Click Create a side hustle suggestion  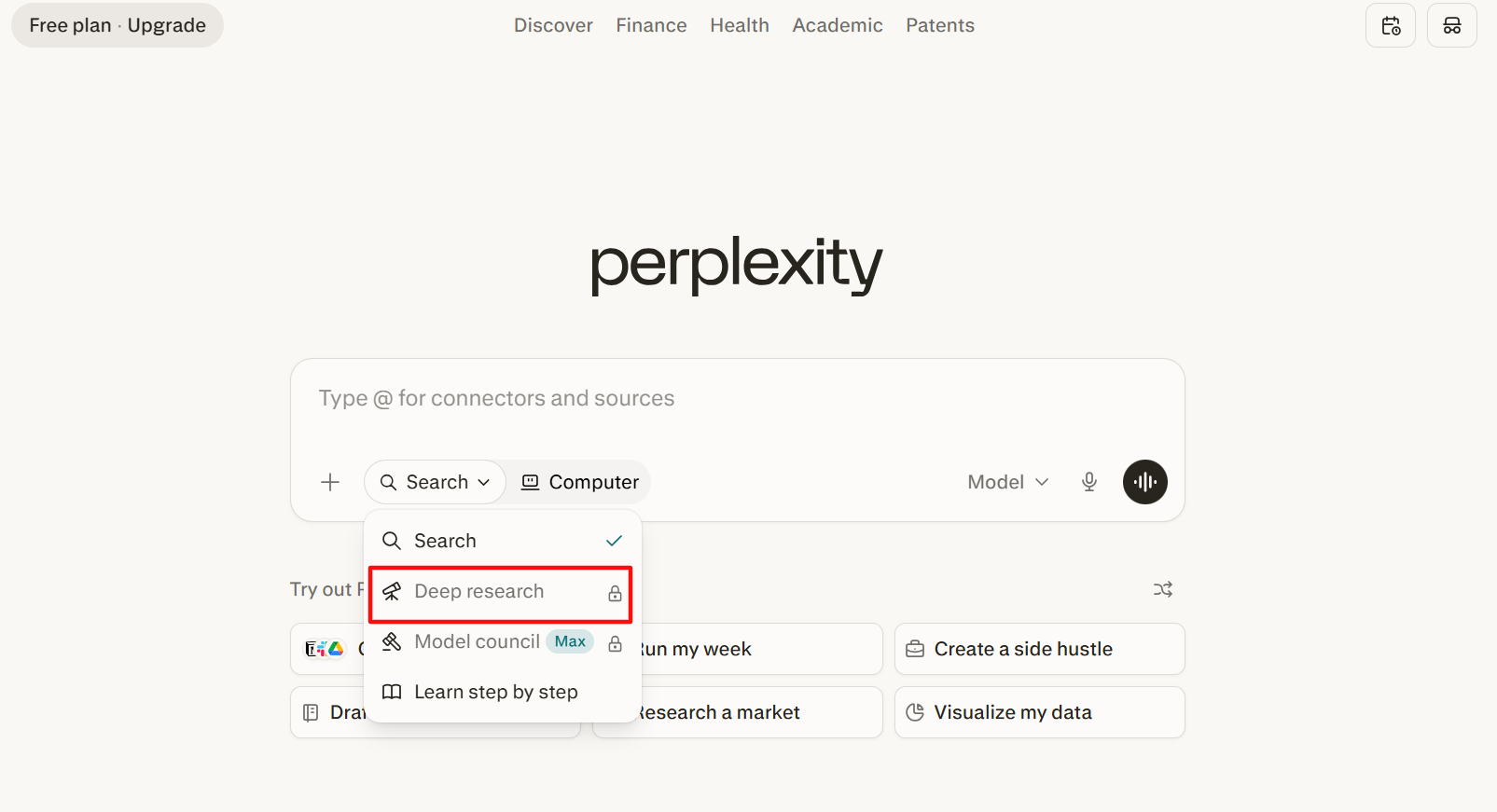1040,649
